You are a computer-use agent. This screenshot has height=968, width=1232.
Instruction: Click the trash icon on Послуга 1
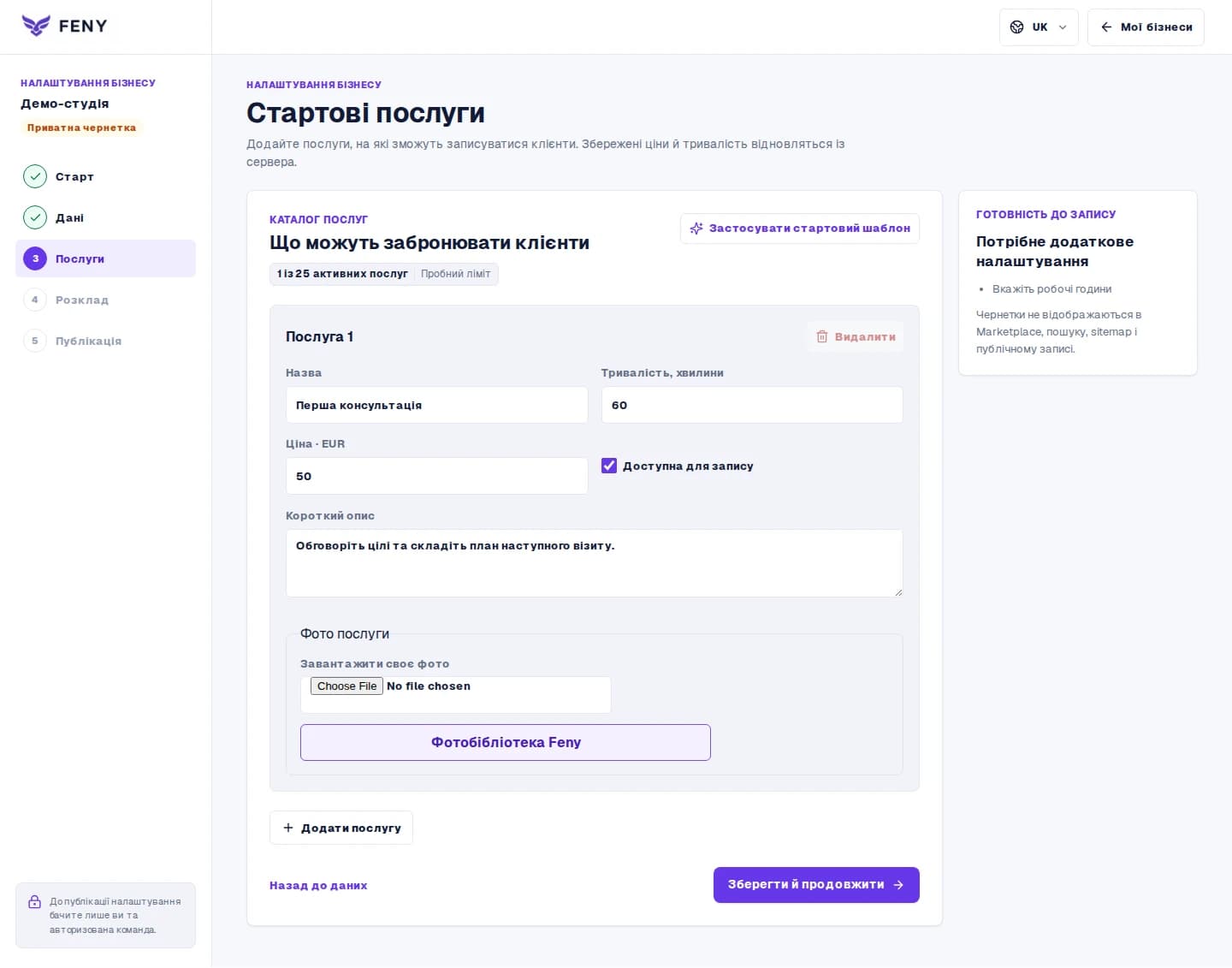[822, 337]
